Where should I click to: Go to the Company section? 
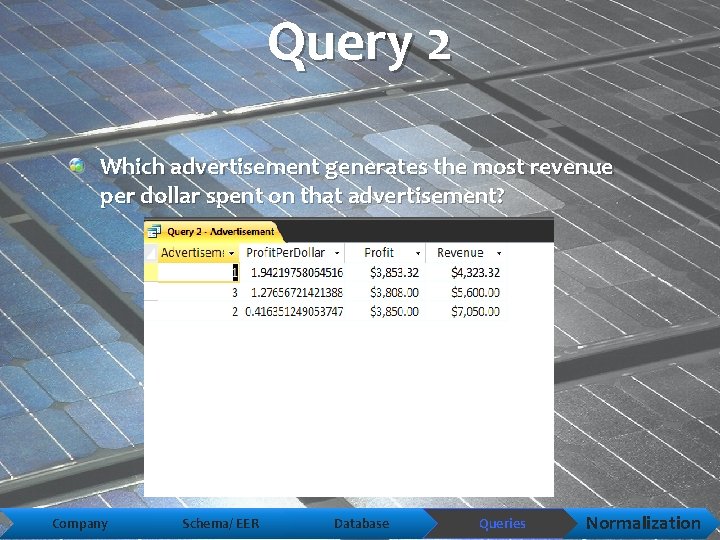(79, 523)
